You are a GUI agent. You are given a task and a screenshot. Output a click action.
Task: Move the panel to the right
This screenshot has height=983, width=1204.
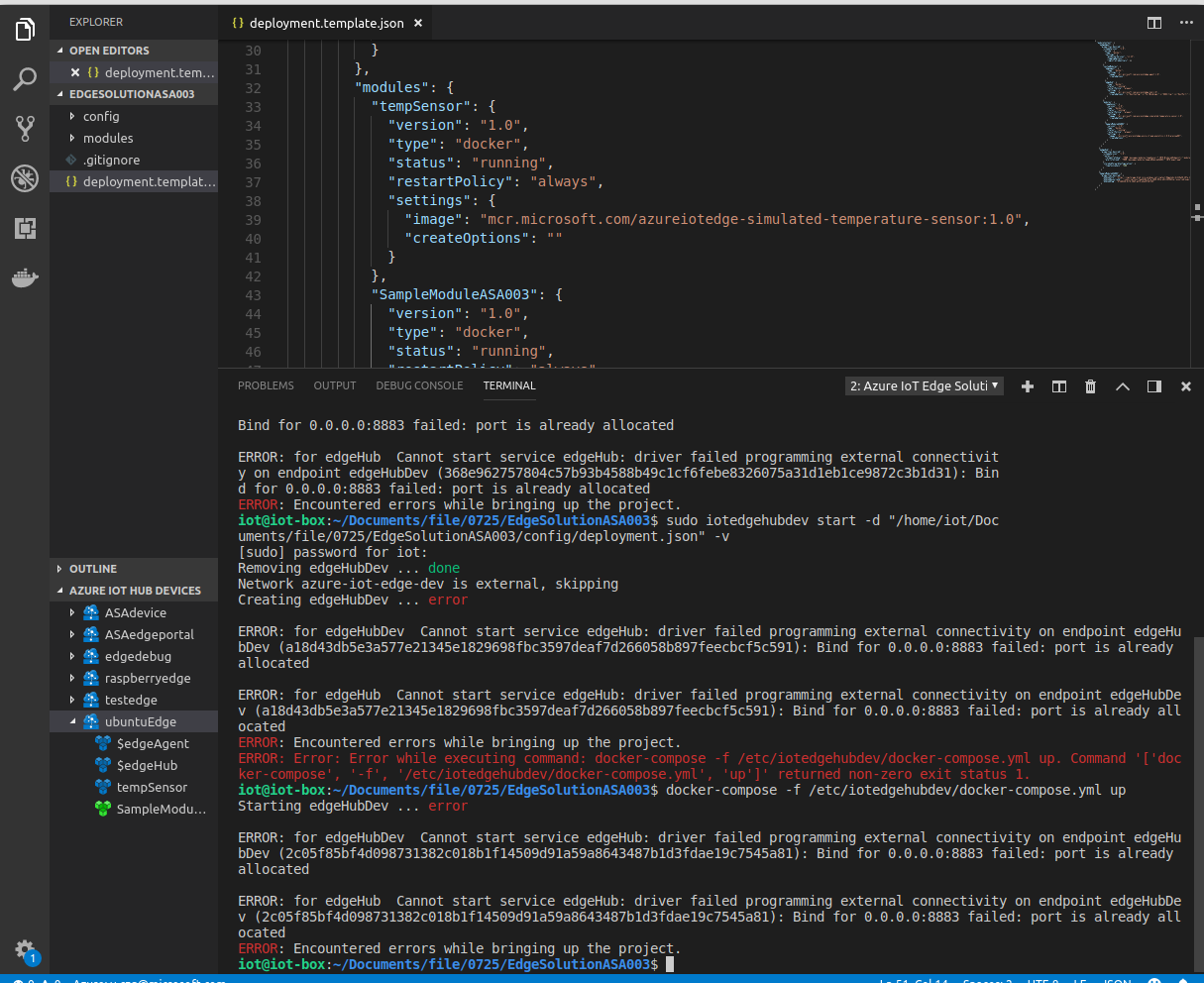tap(1154, 386)
